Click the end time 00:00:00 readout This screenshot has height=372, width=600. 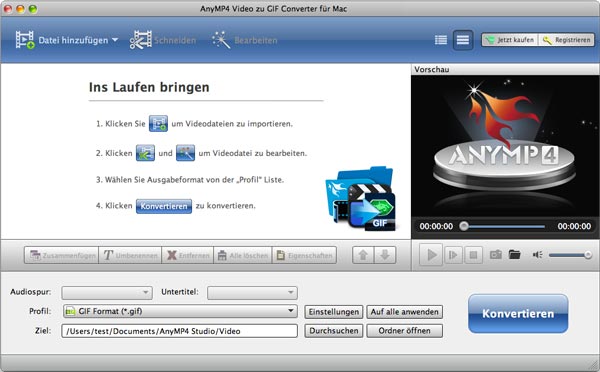pos(574,226)
